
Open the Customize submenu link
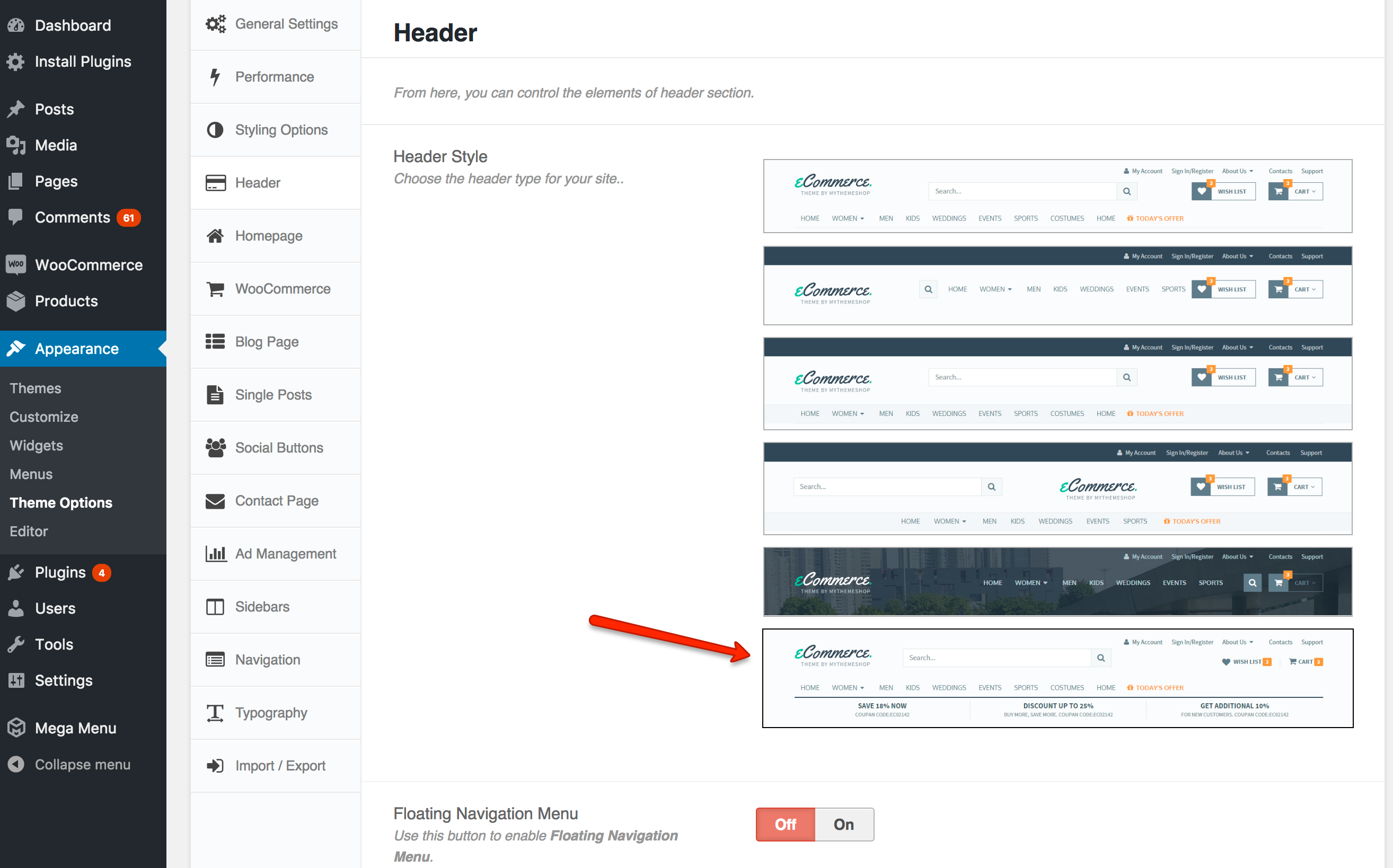(x=43, y=417)
